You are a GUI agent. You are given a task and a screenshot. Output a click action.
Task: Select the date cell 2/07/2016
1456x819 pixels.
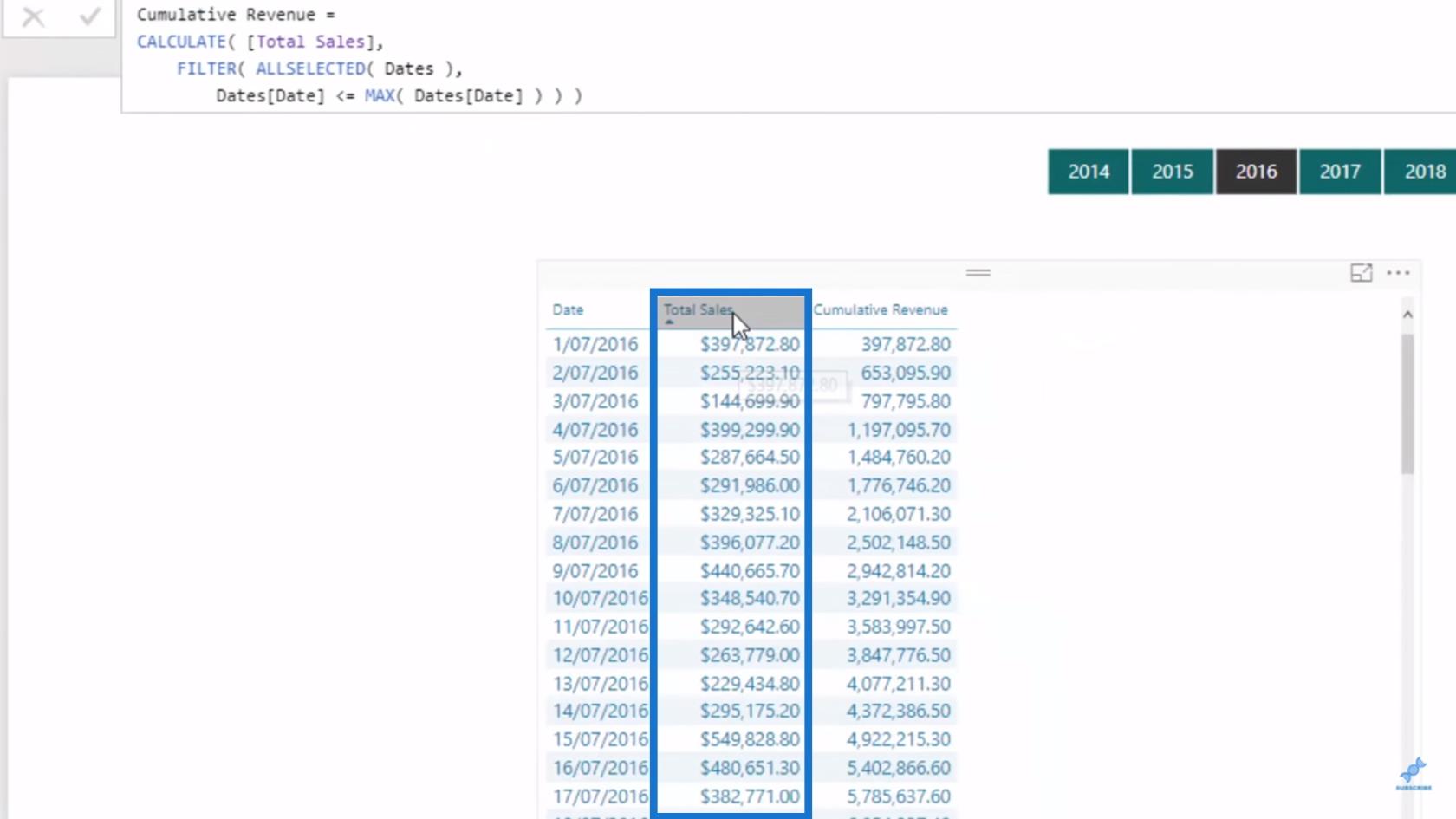coord(595,373)
